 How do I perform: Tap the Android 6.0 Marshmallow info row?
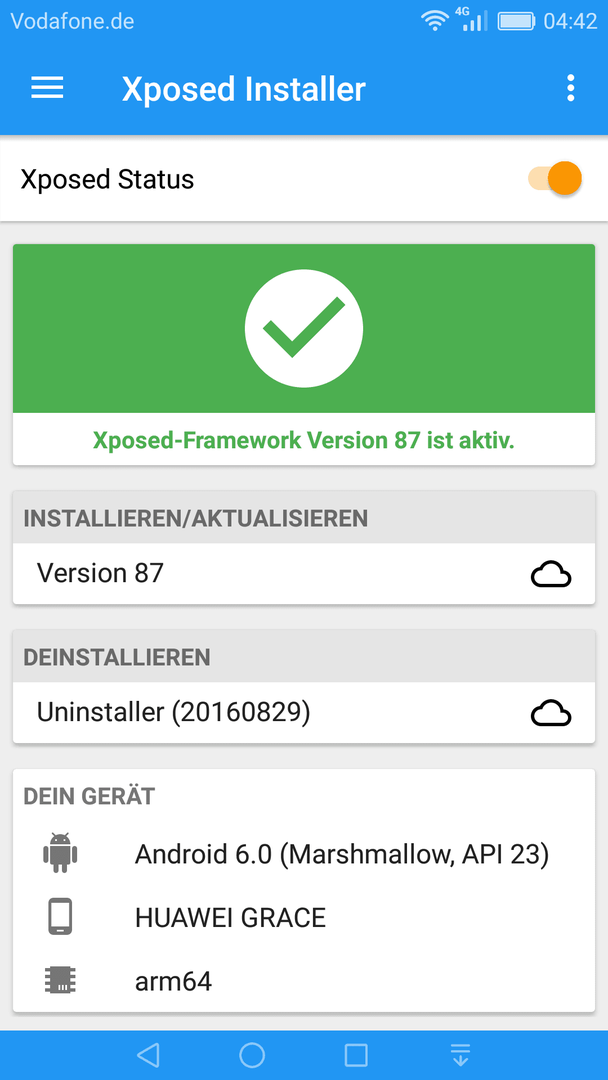[304, 854]
